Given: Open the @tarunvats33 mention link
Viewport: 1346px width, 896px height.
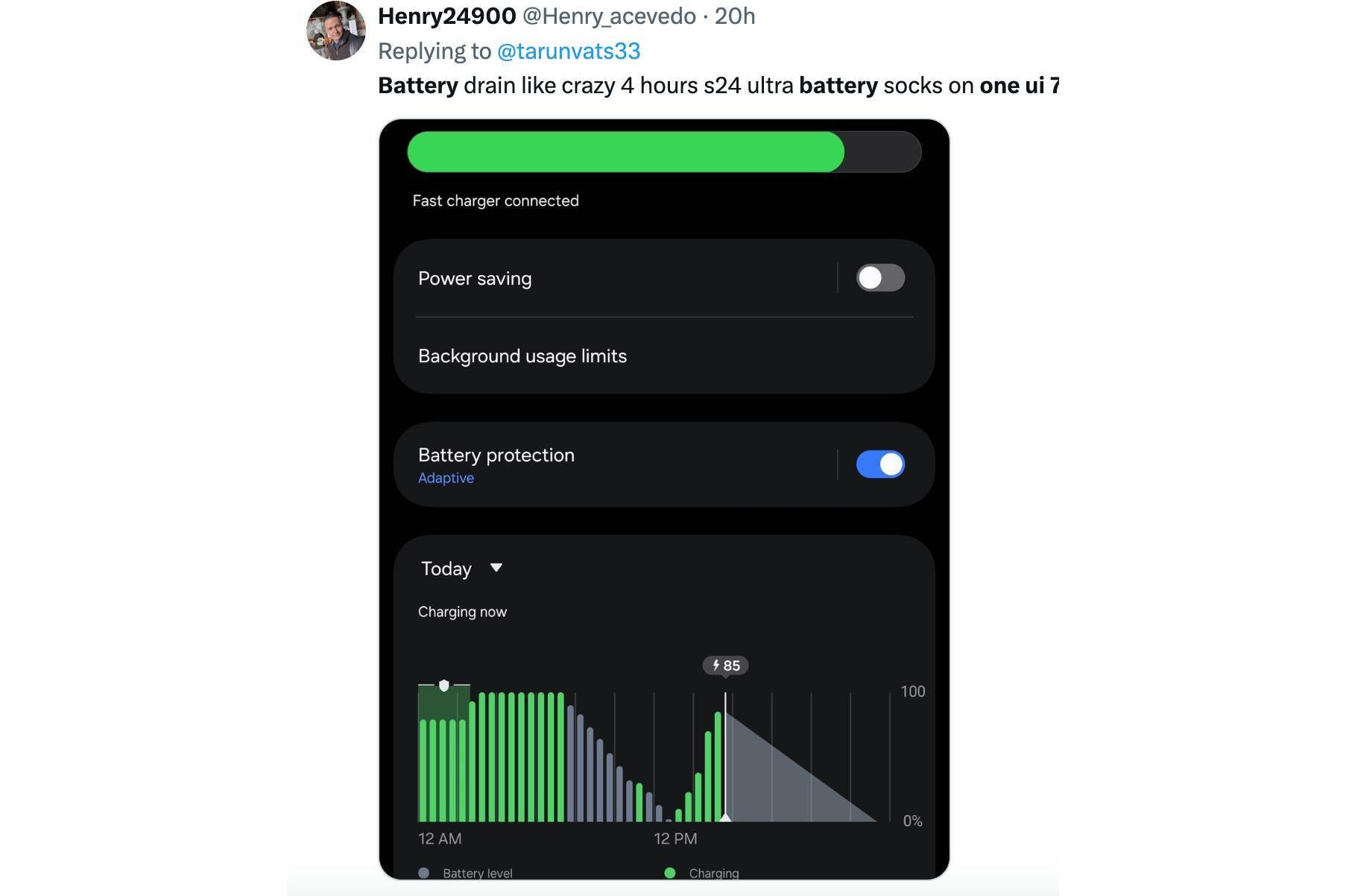Looking at the screenshot, I should point(569,51).
